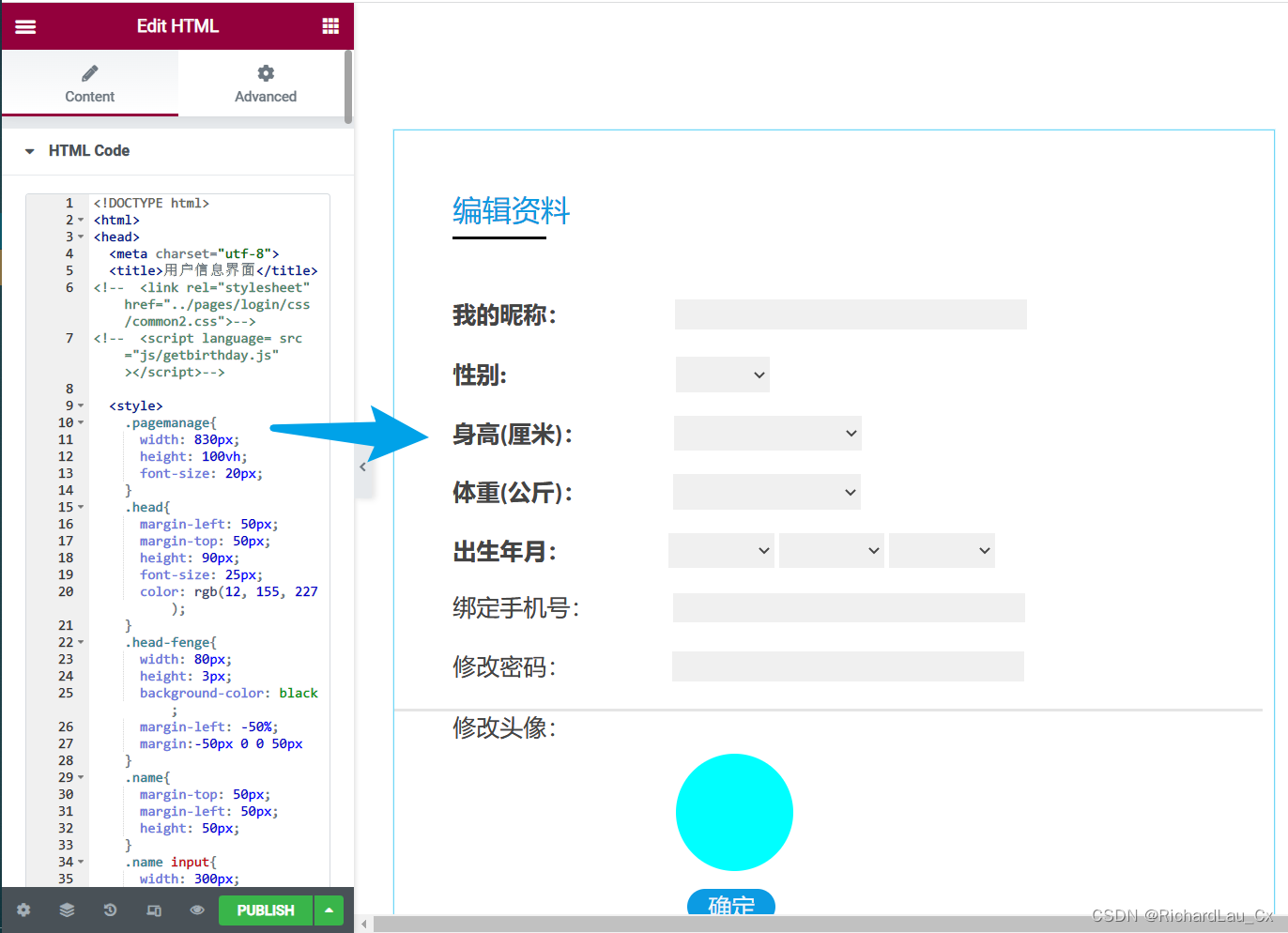1288x933 pixels.
Task: Fold code at line 2 html tag
Action: click(81, 221)
